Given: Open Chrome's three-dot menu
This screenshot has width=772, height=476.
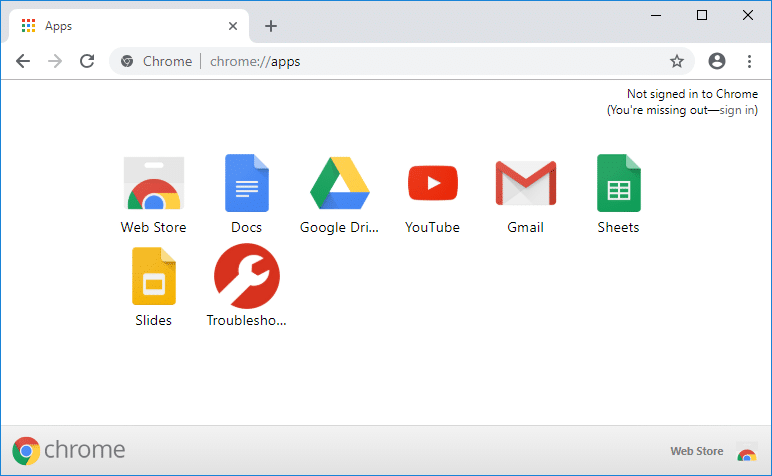Looking at the screenshot, I should pos(749,61).
